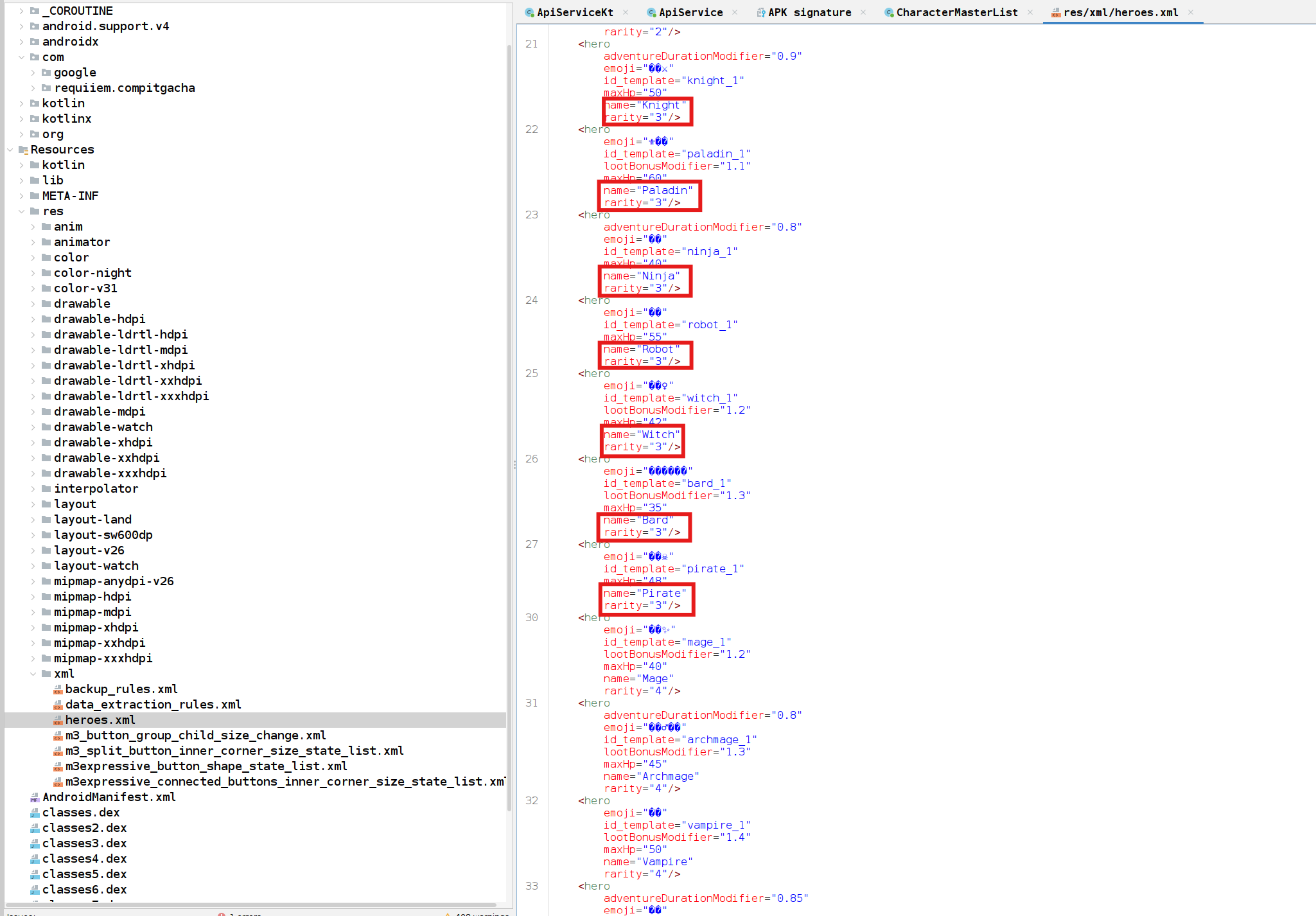Open the ApiServiceKt tab
The height and width of the screenshot is (916, 1316).
pyautogui.click(x=575, y=12)
